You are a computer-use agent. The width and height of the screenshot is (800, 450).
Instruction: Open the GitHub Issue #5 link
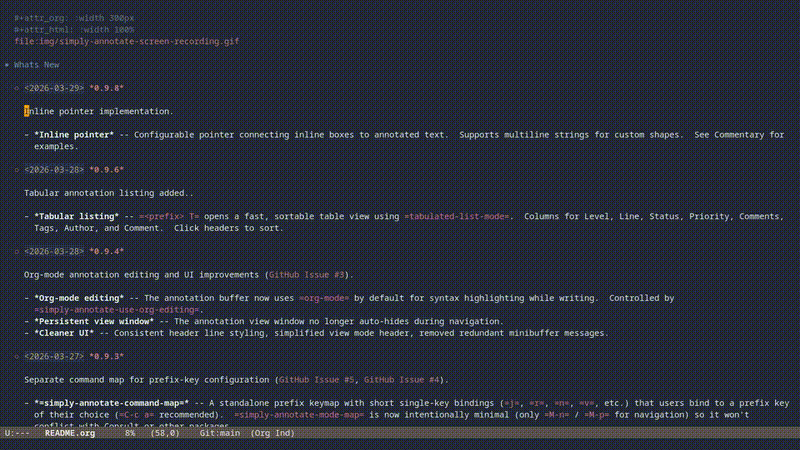(x=316, y=380)
